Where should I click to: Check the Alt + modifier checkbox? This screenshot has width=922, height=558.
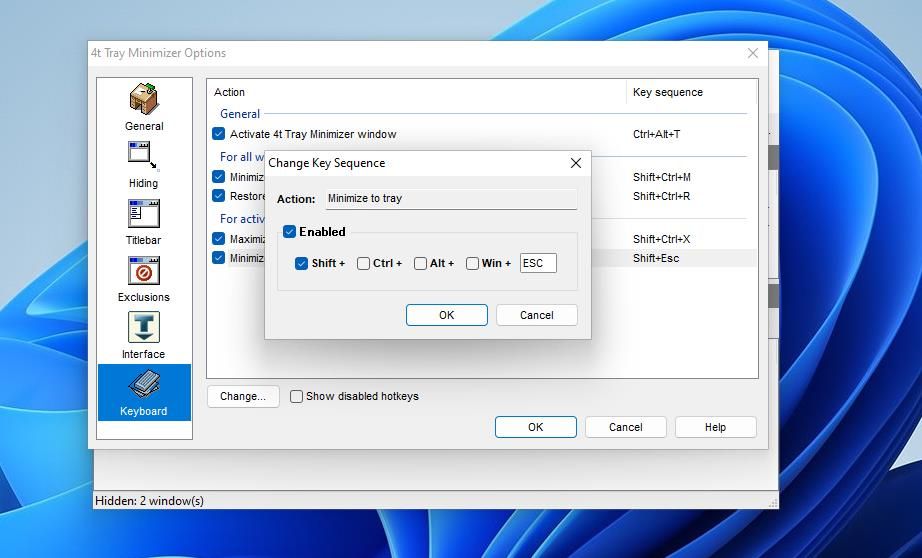click(421, 264)
